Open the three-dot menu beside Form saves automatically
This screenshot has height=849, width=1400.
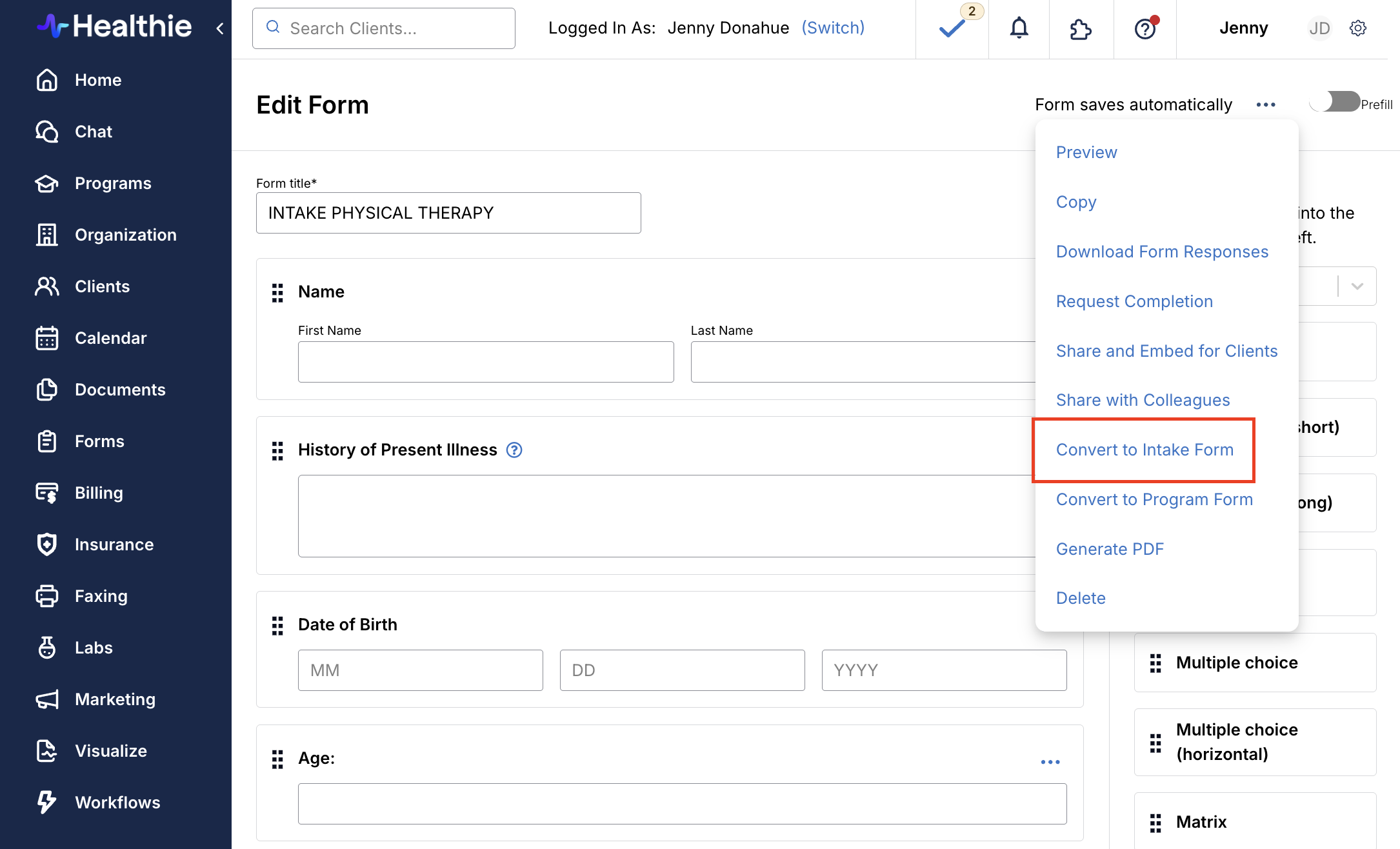click(1266, 105)
